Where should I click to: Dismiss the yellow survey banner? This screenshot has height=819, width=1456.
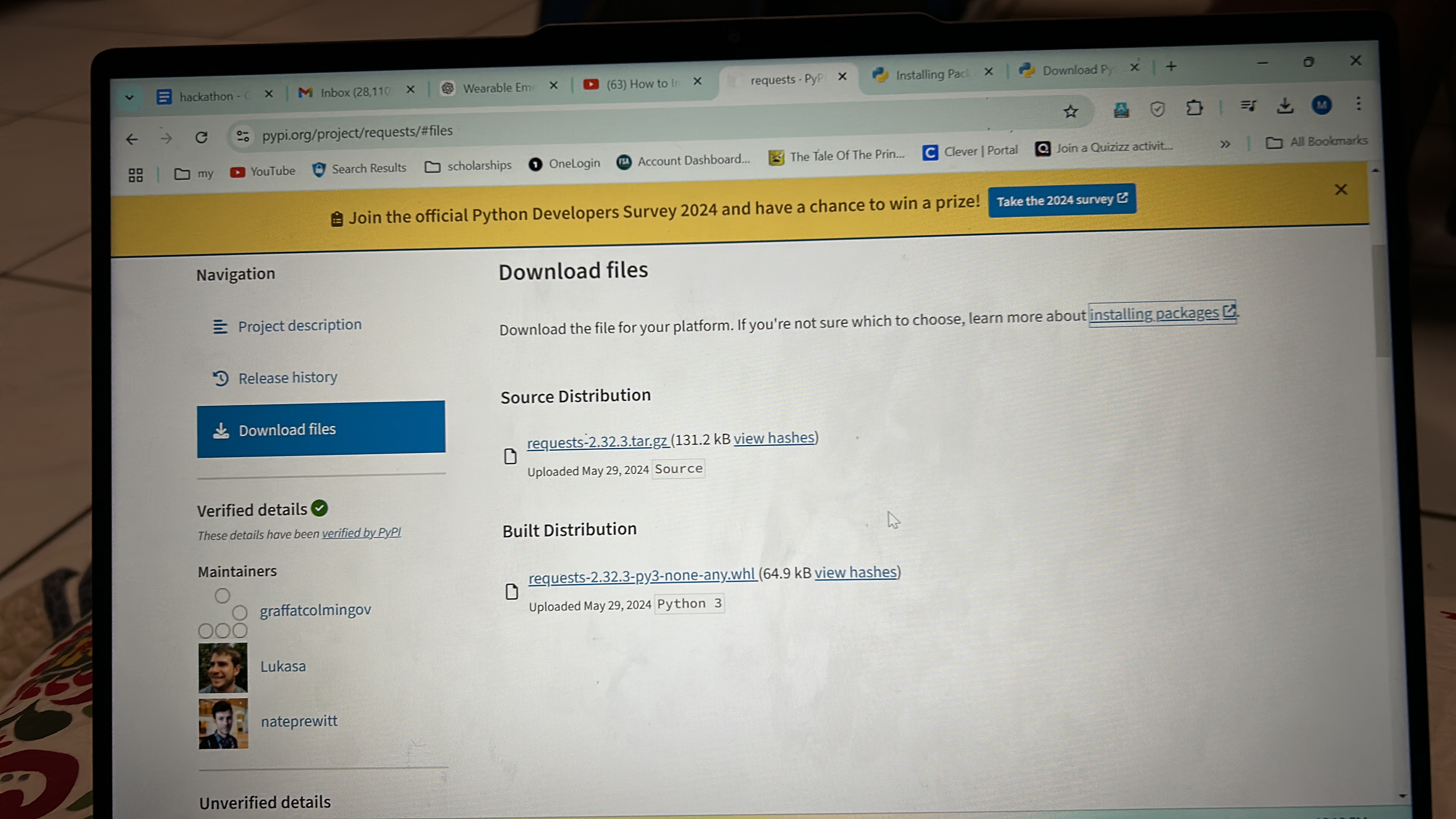(x=1341, y=189)
